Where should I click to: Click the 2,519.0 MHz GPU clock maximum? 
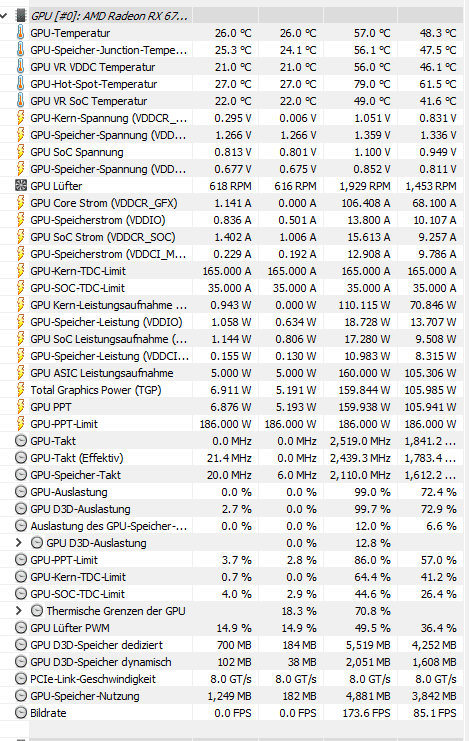coord(360,441)
